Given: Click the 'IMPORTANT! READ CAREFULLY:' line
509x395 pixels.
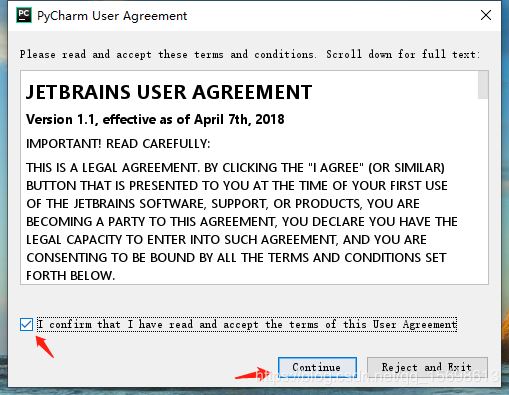Looking at the screenshot, I should [x=118, y=144].
